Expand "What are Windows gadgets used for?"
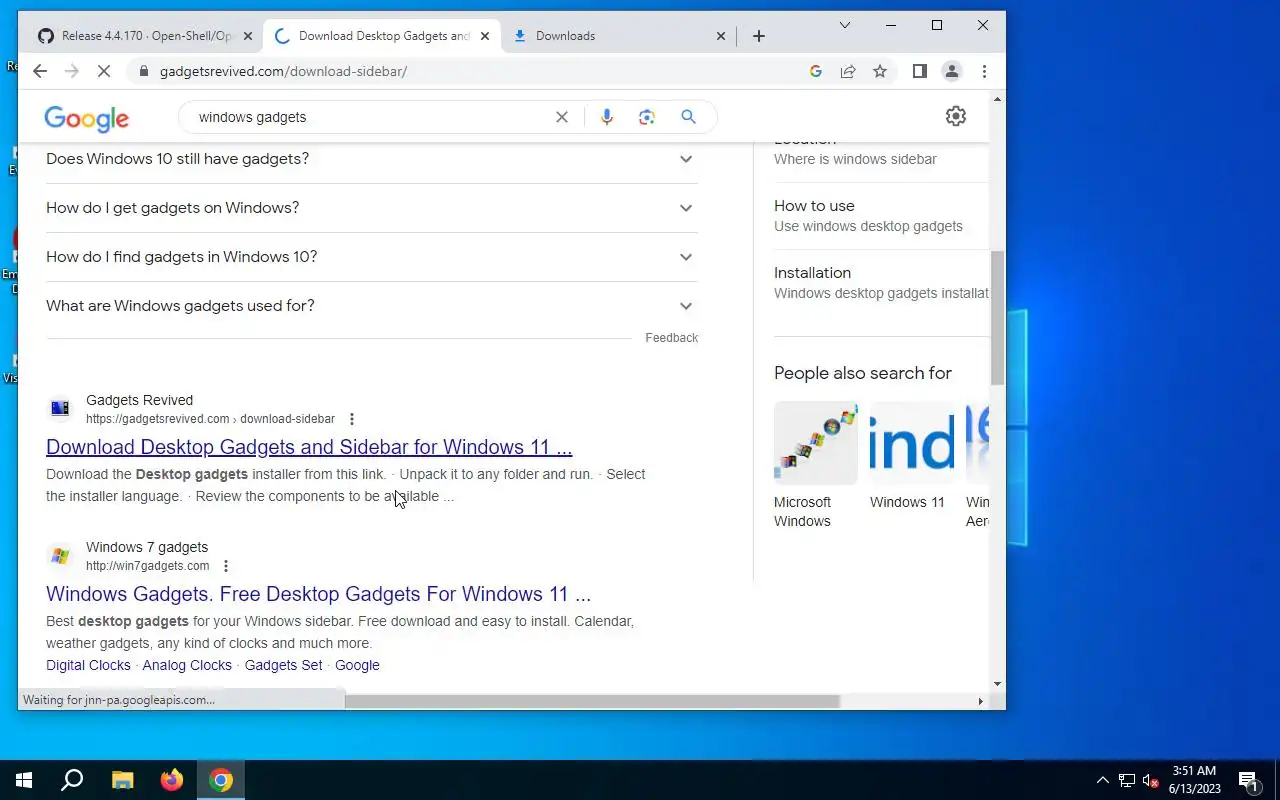 pyautogui.click(x=371, y=306)
